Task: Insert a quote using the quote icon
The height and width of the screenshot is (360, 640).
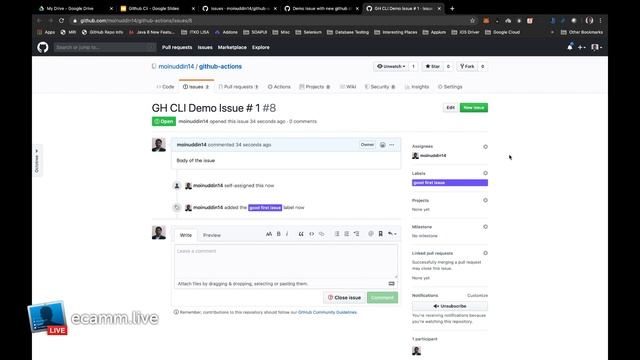Action: pyautogui.click(x=301, y=234)
